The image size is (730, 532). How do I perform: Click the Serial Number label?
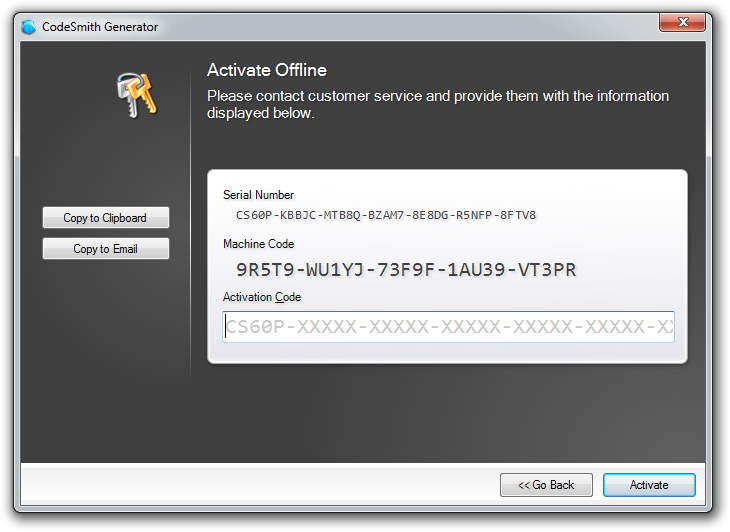[258, 195]
